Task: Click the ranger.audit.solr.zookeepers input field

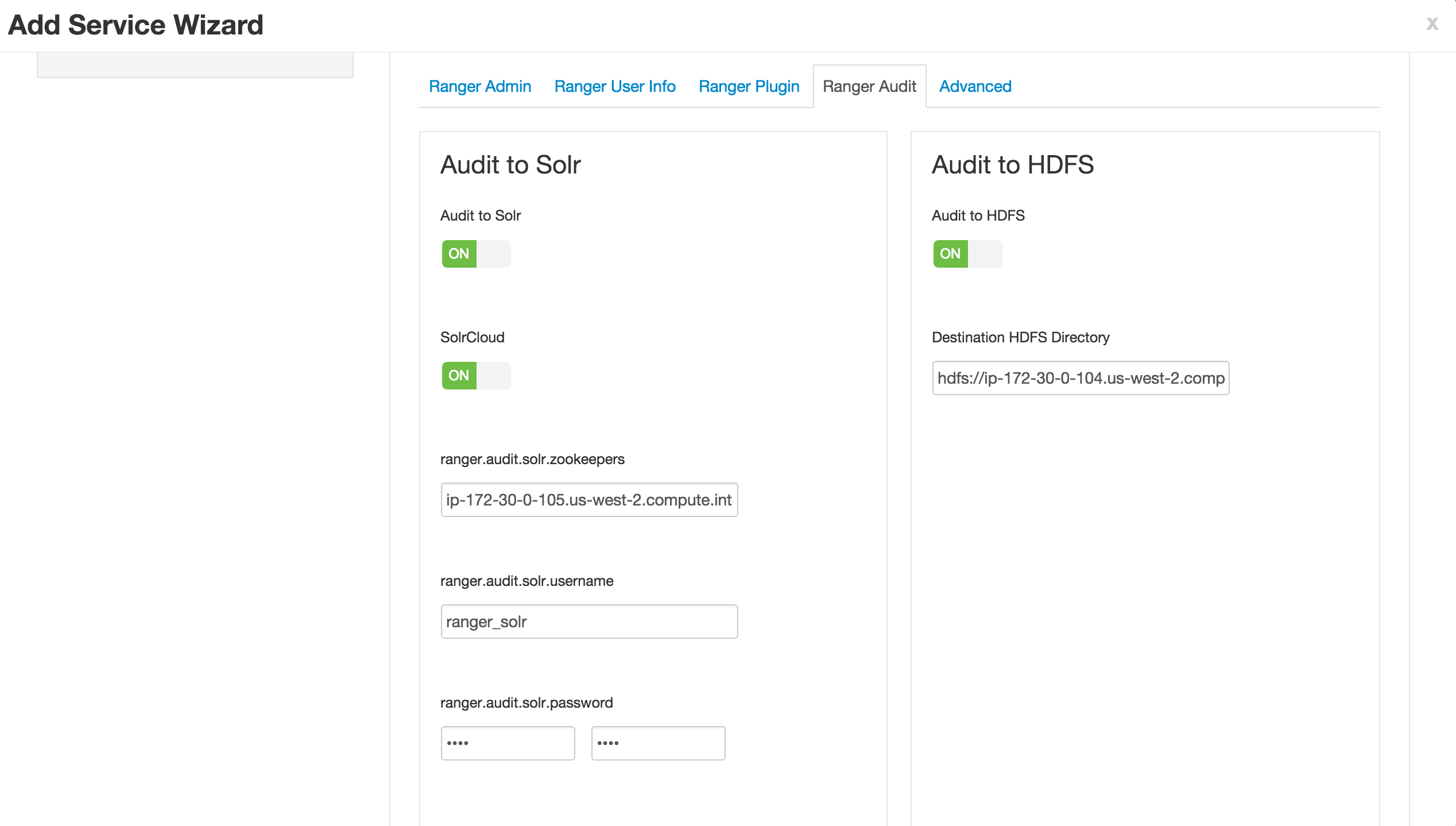Action: (x=589, y=500)
